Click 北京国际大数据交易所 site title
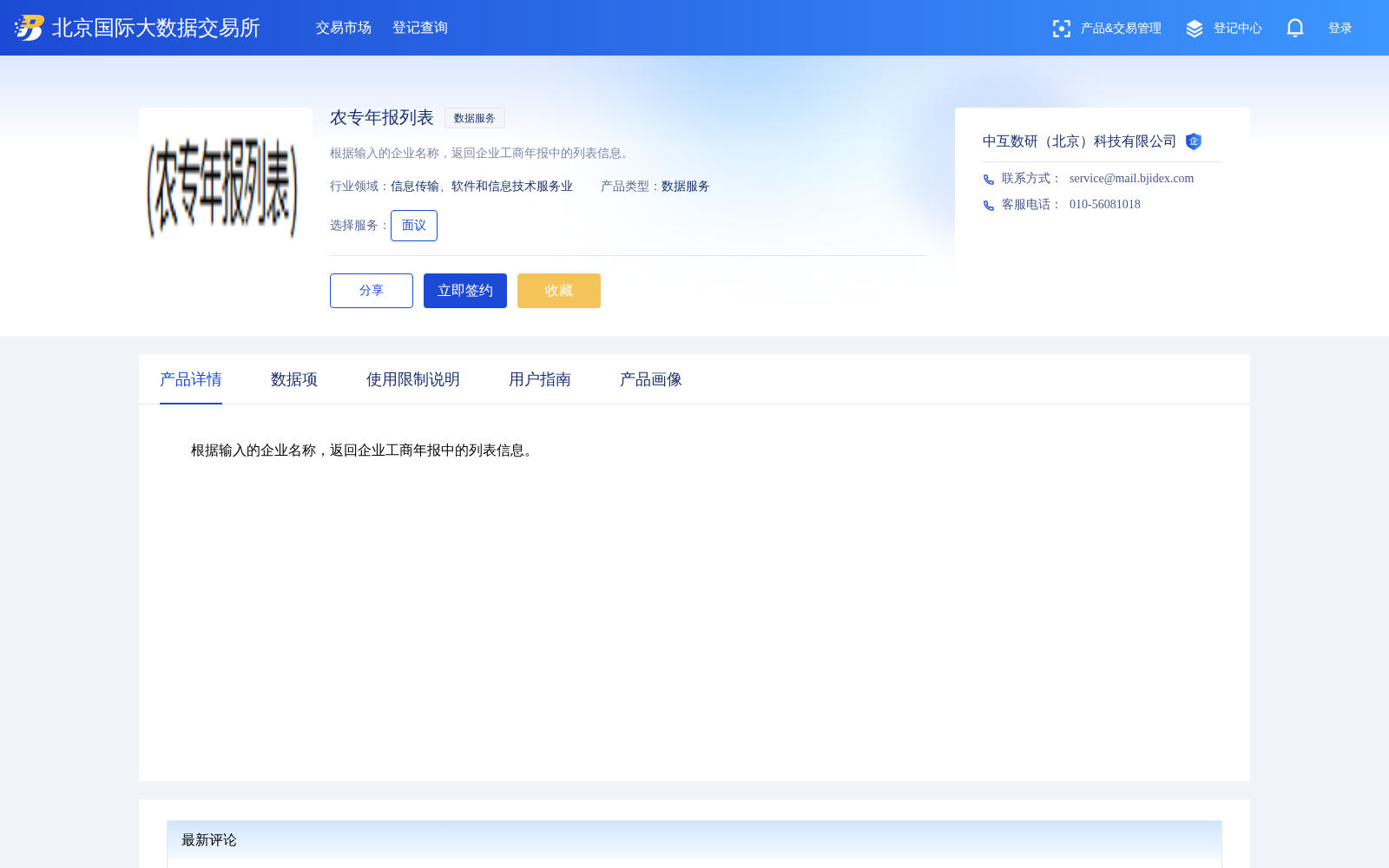Viewport: 1389px width, 868px height. (x=156, y=28)
